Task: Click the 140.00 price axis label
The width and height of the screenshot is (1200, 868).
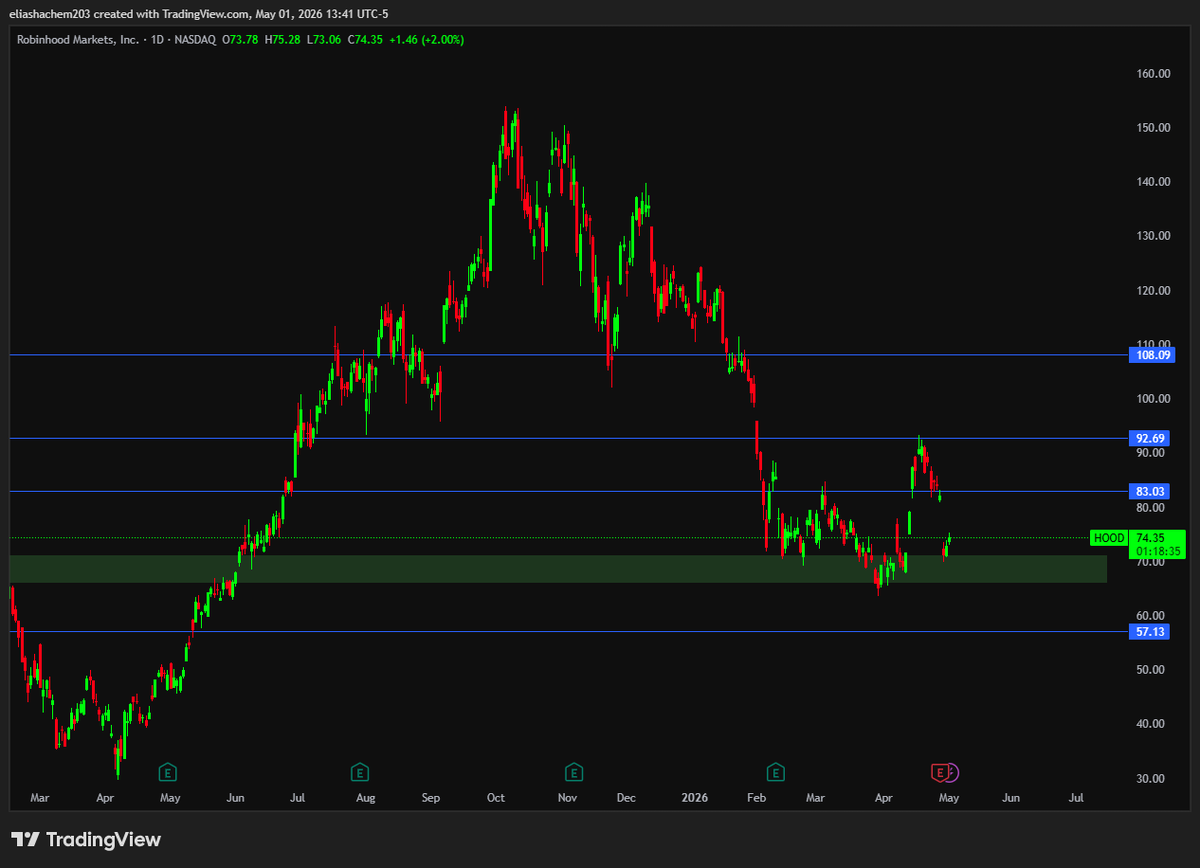Action: 1153,182
